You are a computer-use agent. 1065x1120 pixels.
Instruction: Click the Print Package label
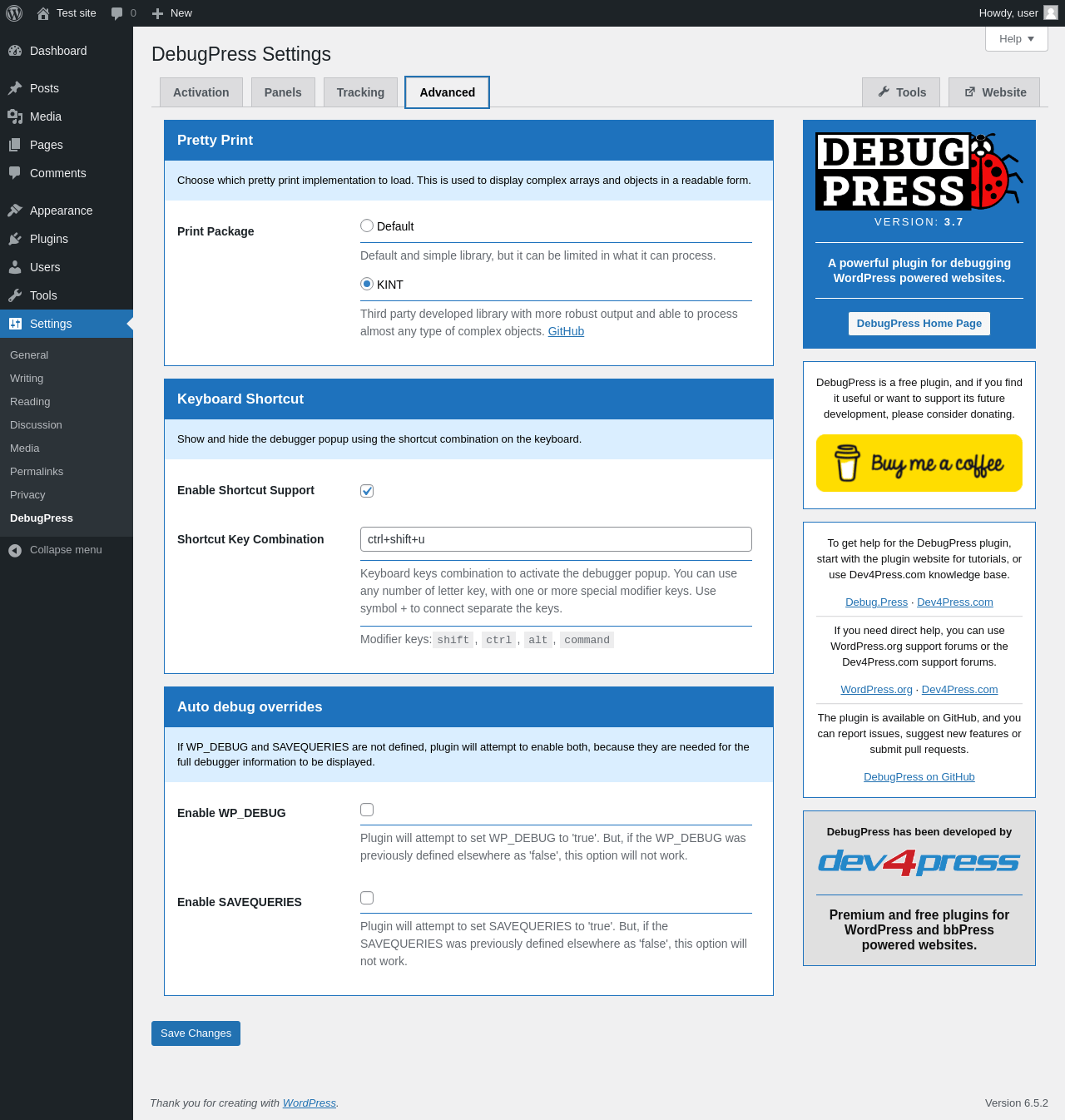point(215,231)
